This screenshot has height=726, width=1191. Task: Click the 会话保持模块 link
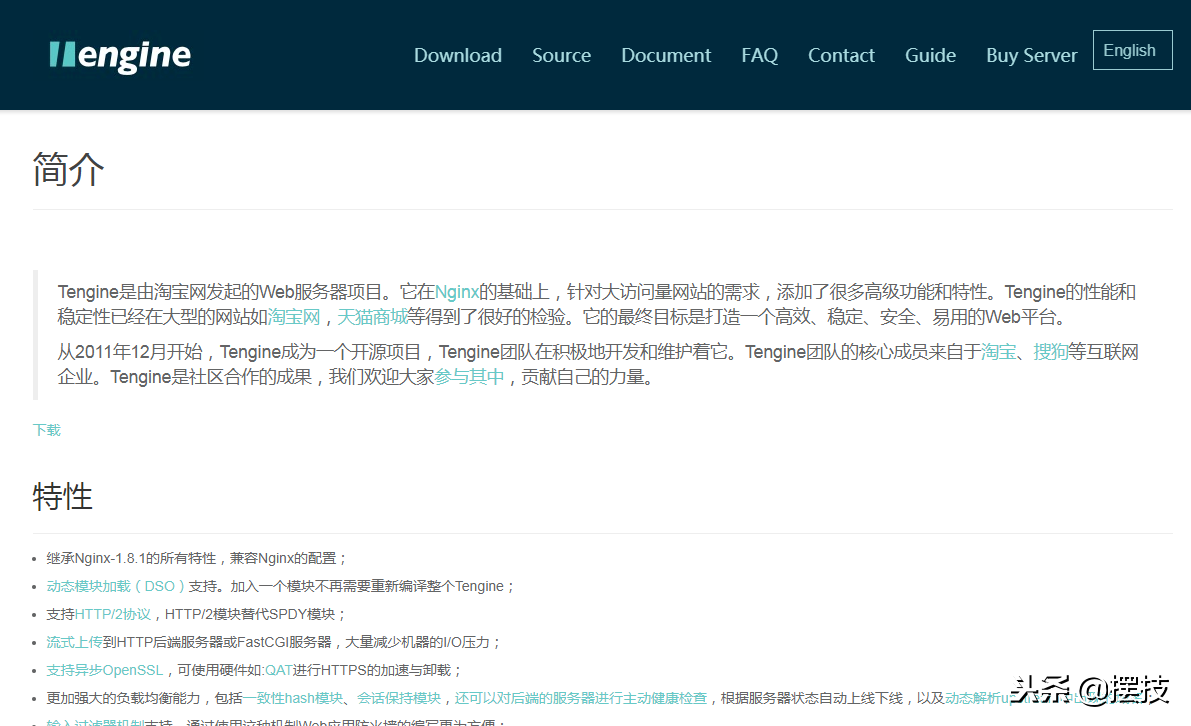(399, 698)
